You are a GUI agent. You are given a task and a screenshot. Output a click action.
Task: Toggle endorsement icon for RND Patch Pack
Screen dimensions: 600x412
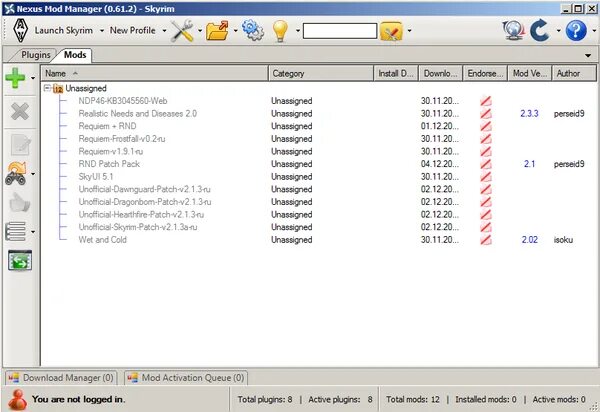[486, 164]
